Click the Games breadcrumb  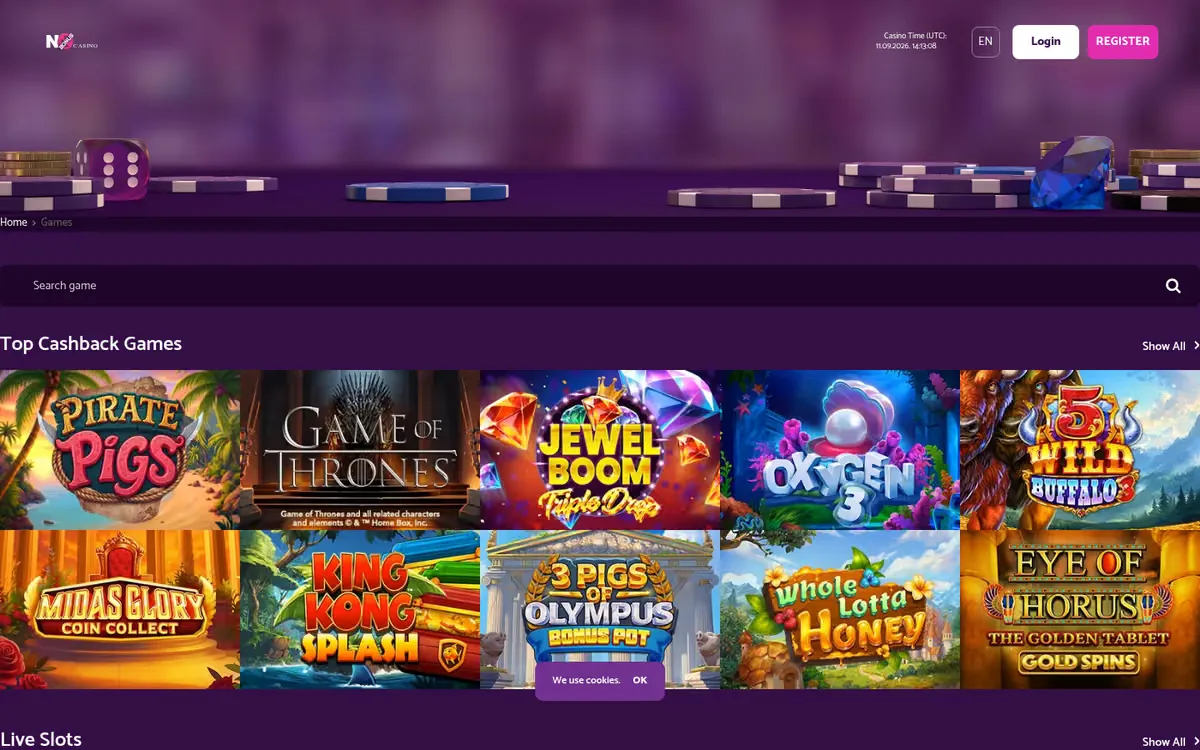click(56, 222)
